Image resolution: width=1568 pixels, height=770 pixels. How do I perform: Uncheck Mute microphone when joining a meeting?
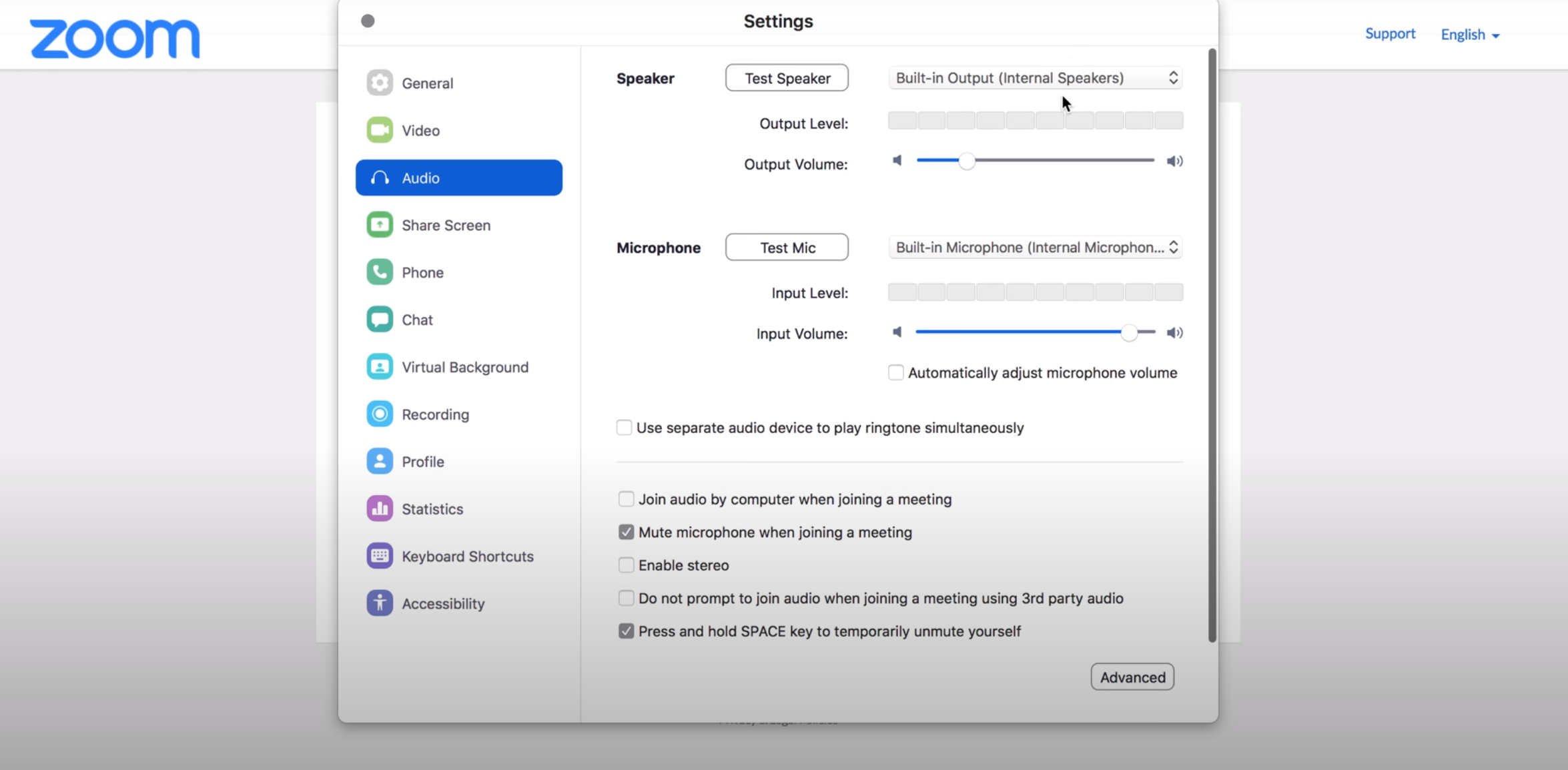click(x=626, y=532)
